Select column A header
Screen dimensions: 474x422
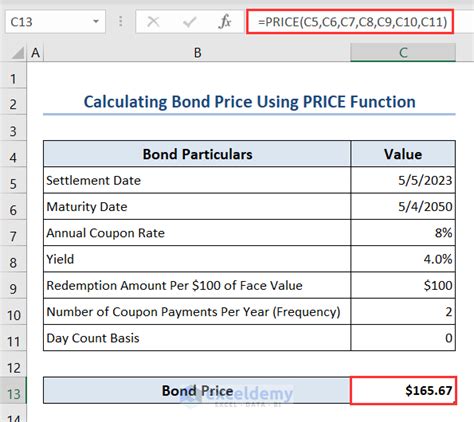coord(35,53)
